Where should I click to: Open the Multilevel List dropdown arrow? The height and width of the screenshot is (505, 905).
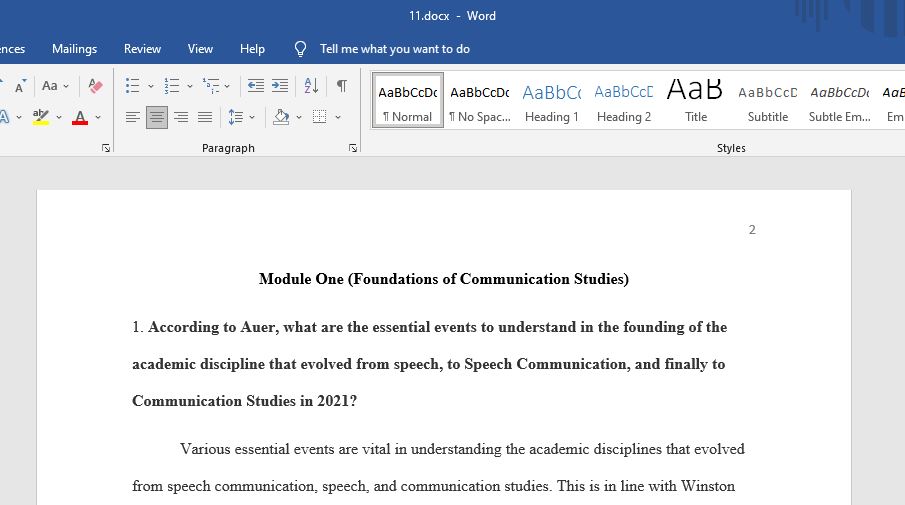(x=227, y=86)
